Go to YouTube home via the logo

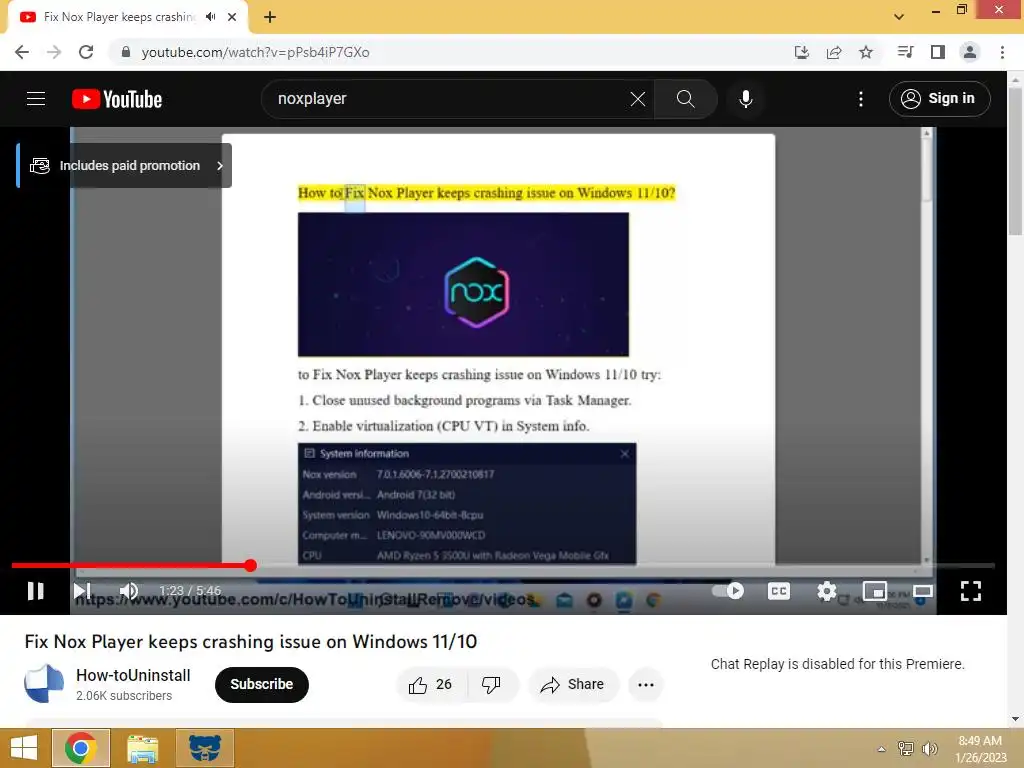click(x=117, y=99)
